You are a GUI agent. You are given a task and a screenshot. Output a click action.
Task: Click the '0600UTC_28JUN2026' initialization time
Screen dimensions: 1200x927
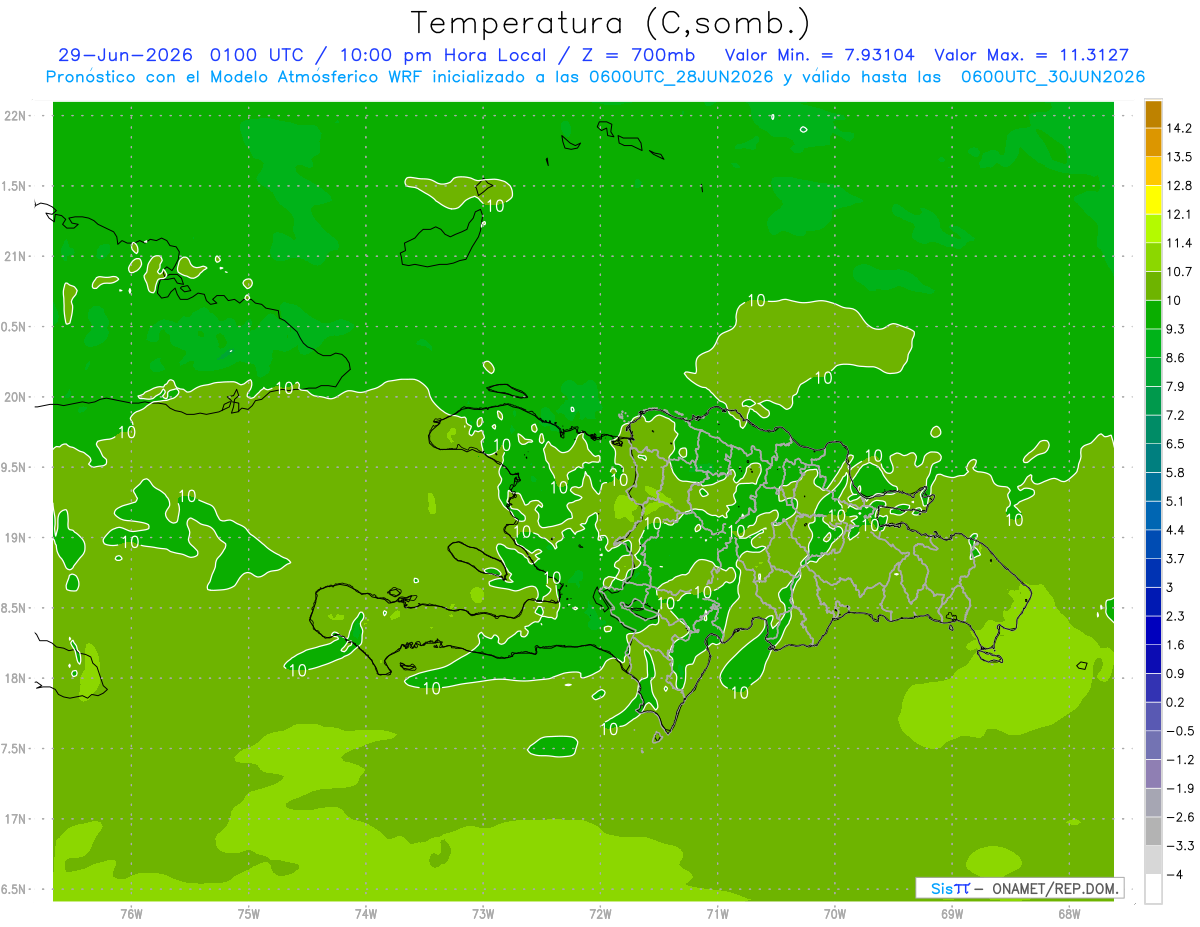680,77
